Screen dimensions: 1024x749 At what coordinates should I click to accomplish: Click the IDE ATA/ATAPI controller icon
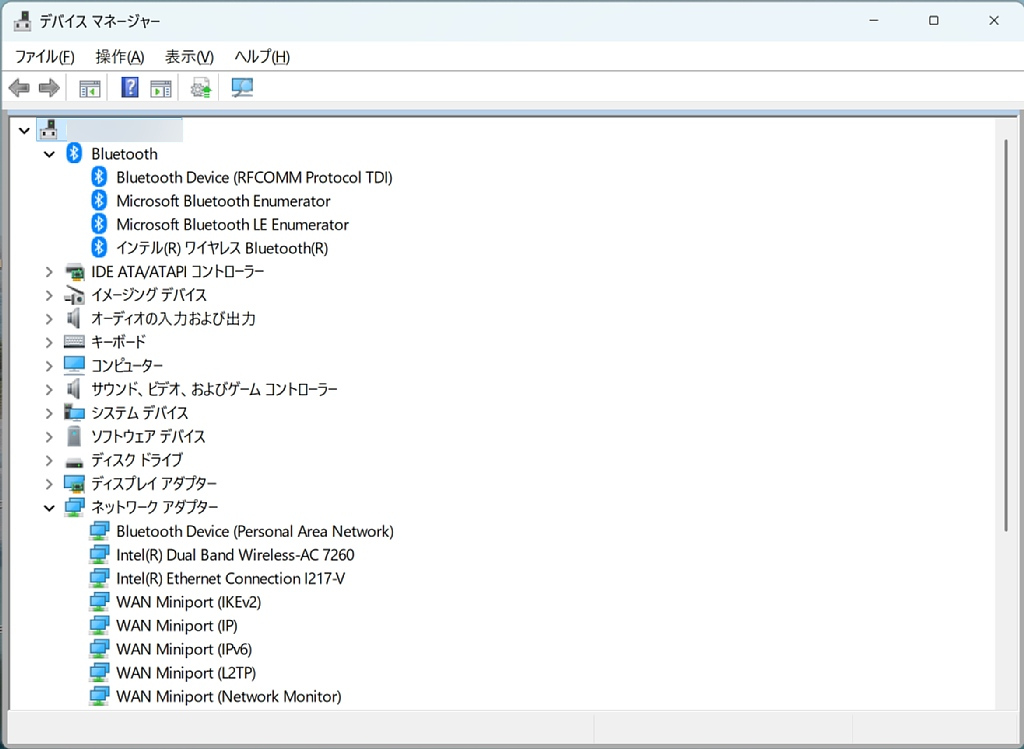pyautogui.click(x=74, y=271)
